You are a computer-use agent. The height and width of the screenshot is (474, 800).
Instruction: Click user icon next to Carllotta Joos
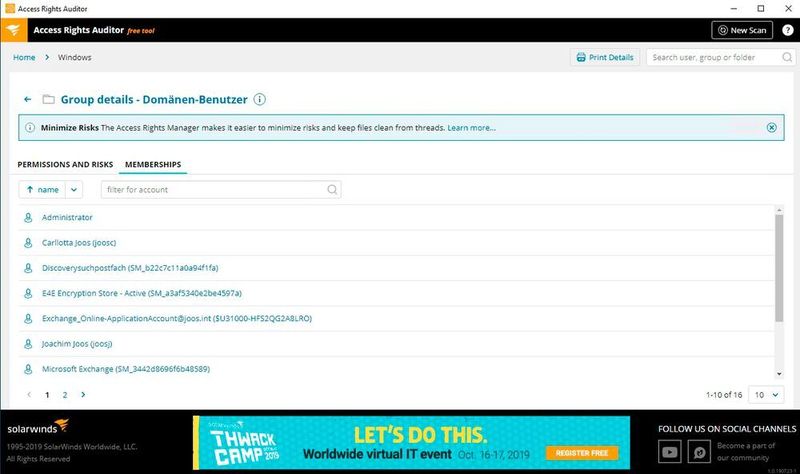pos(28,242)
